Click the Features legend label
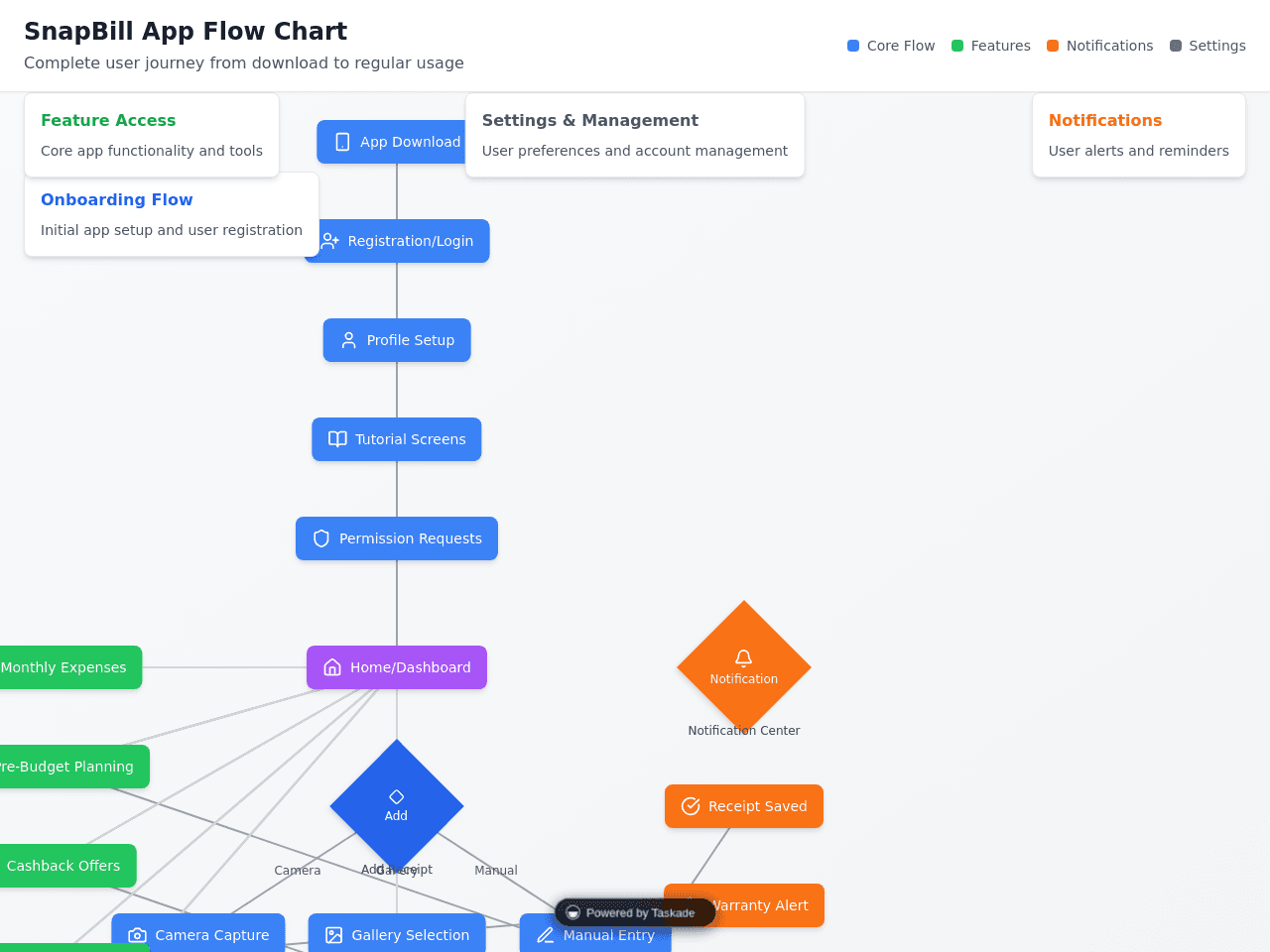This screenshot has width=1270, height=952. tap(1001, 46)
